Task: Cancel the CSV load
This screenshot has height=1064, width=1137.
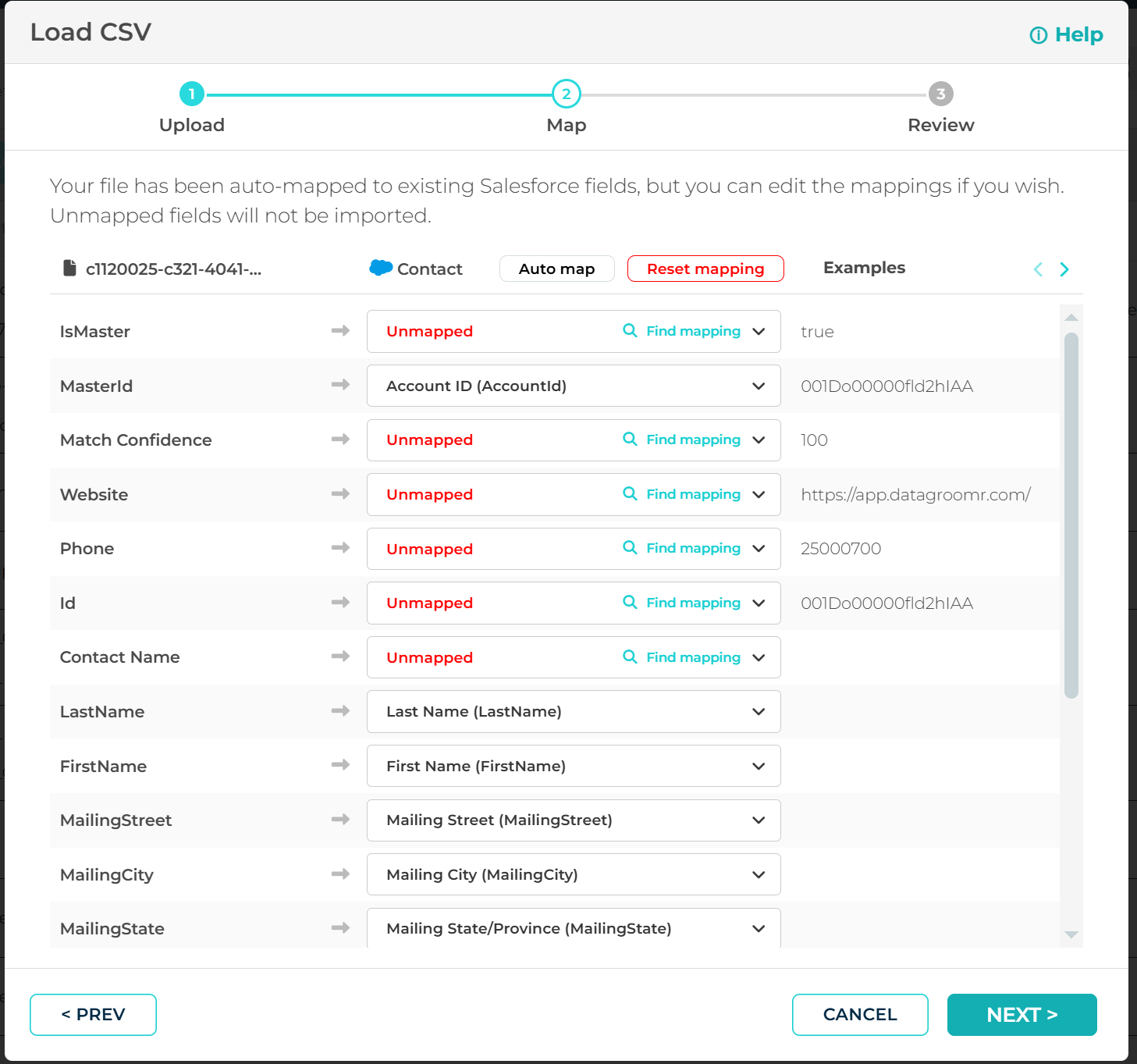Action: point(860,1015)
